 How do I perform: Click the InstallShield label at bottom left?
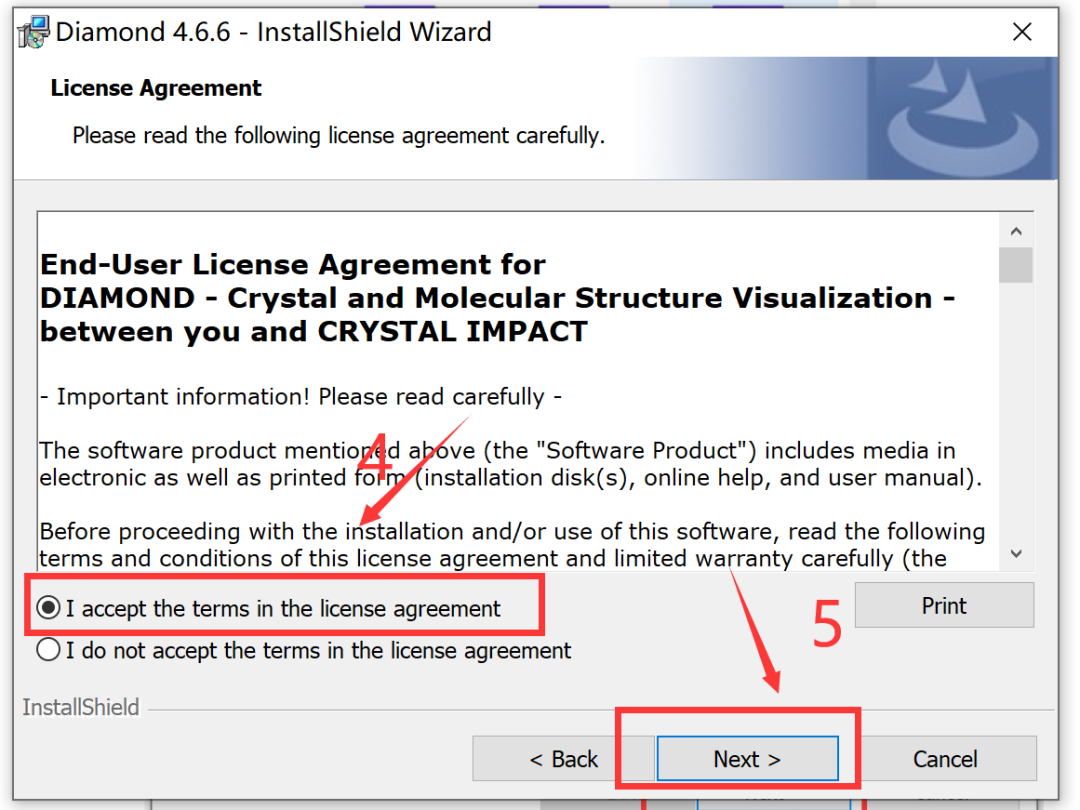[81, 708]
